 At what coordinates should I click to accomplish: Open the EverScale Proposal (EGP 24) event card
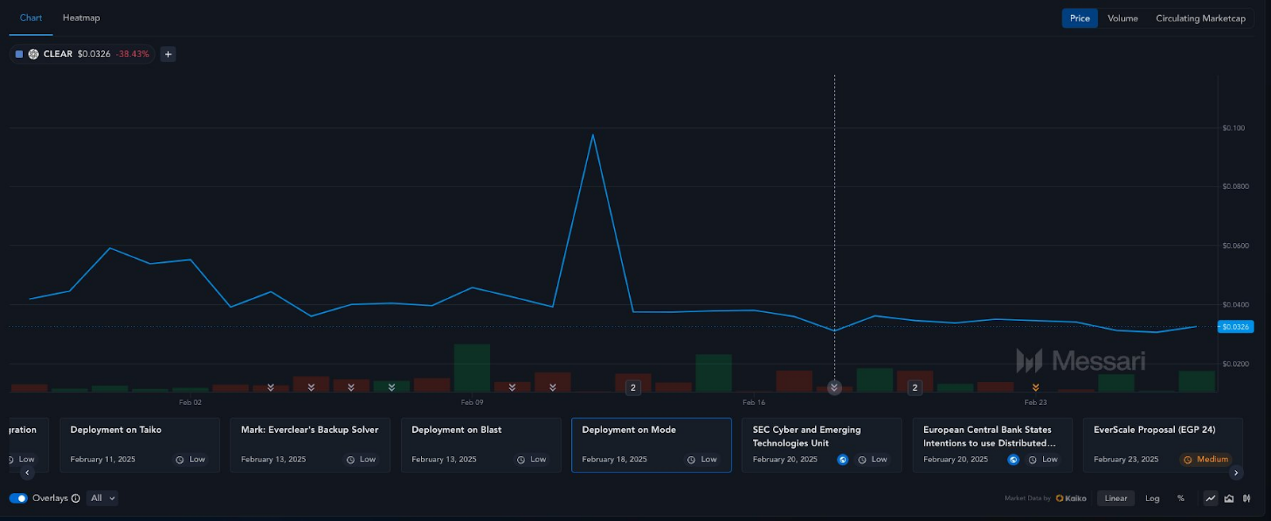pos(1162,444)
